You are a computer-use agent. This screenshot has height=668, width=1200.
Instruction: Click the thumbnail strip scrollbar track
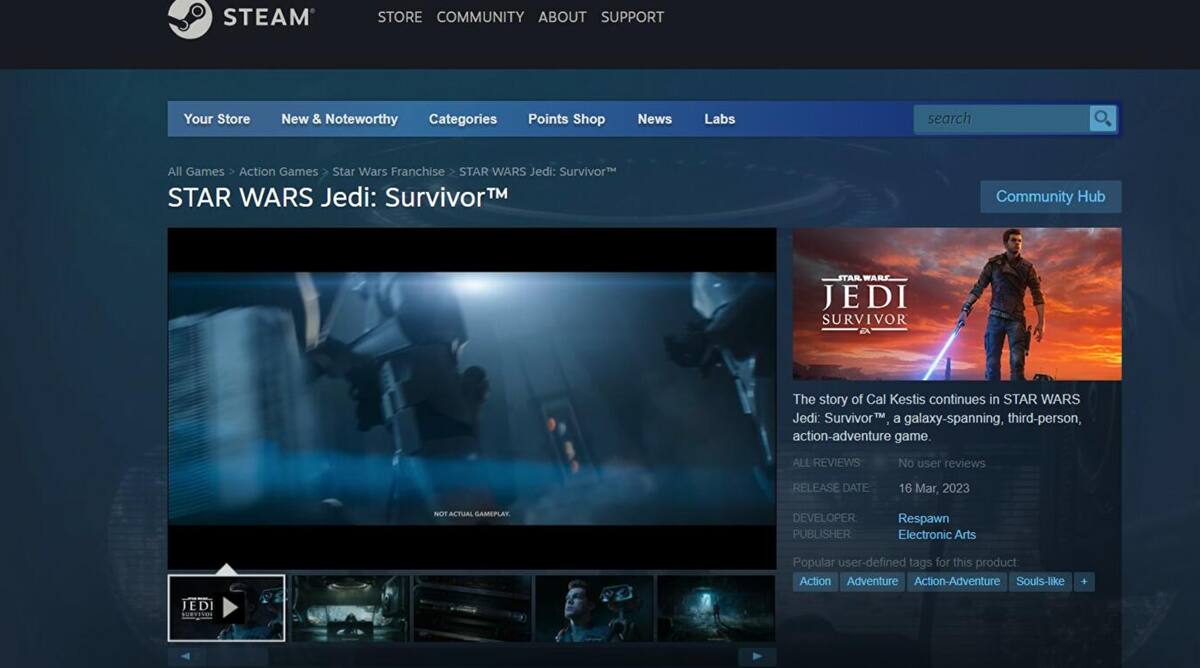point(472,657)
